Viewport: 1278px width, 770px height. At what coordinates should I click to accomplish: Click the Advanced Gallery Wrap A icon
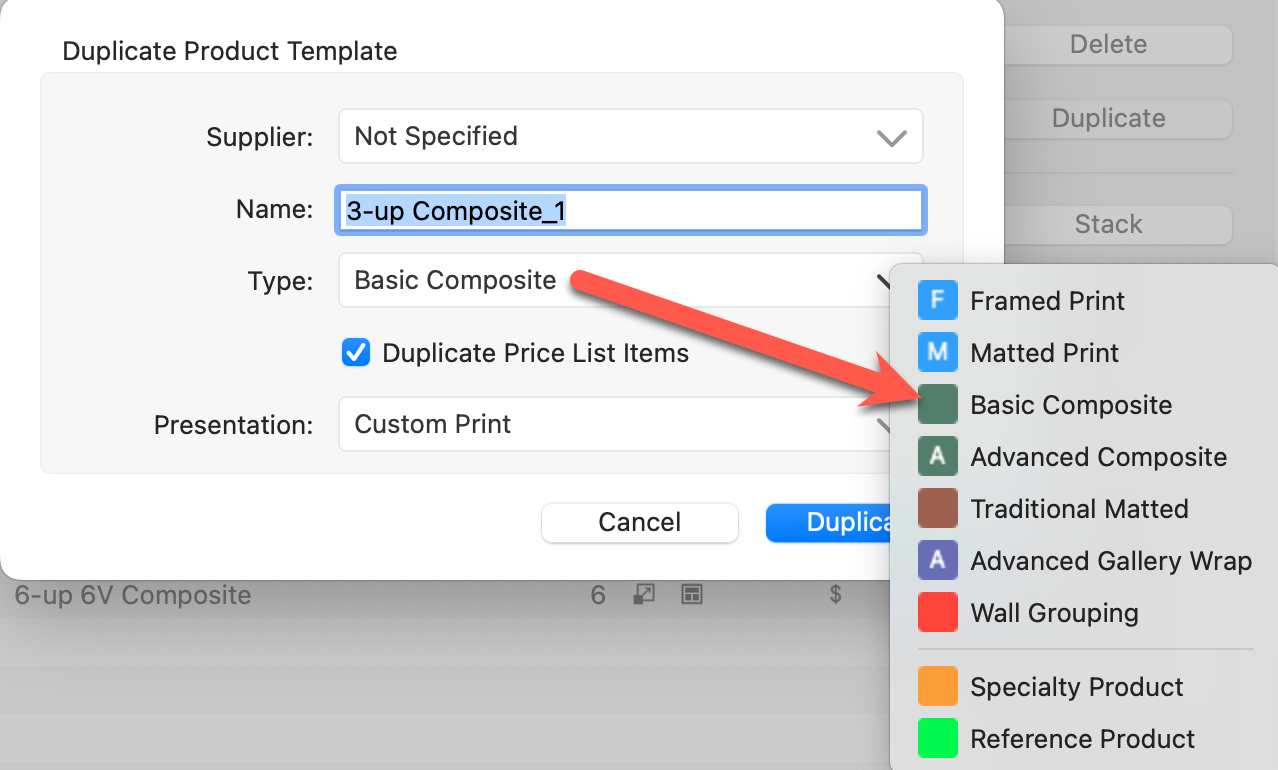click(937, 561)
